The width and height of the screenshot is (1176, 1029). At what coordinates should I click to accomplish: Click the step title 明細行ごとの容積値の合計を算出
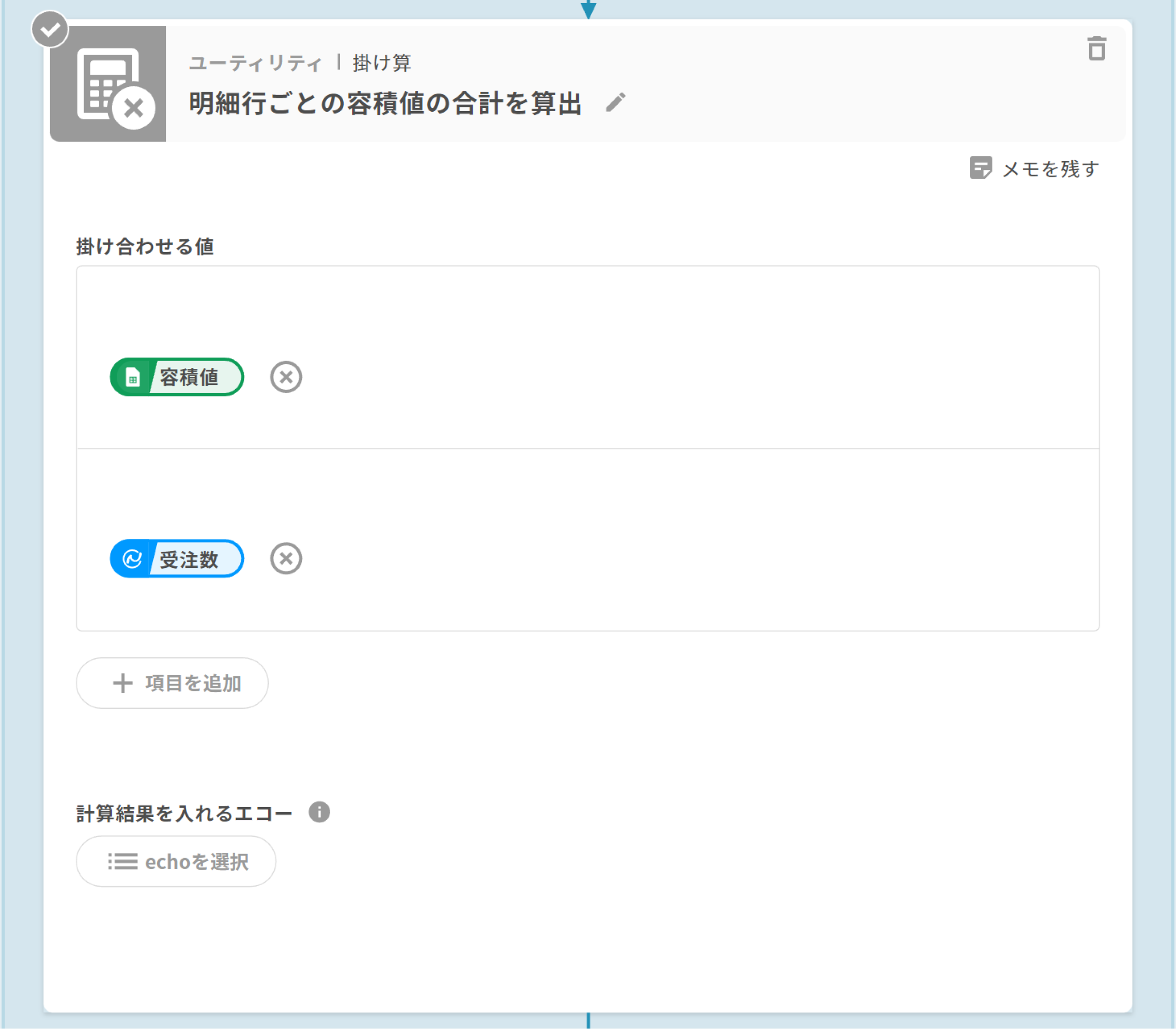[385, 104]
